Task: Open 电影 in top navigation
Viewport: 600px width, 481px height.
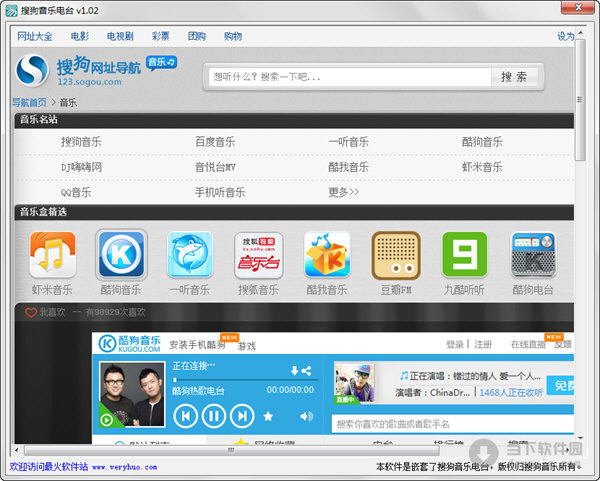Action: (80, 36)
